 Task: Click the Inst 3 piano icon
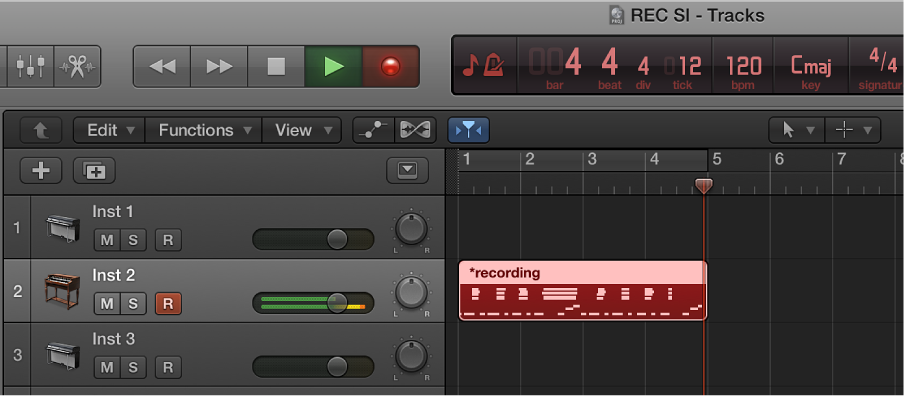(x=63, y=355)
